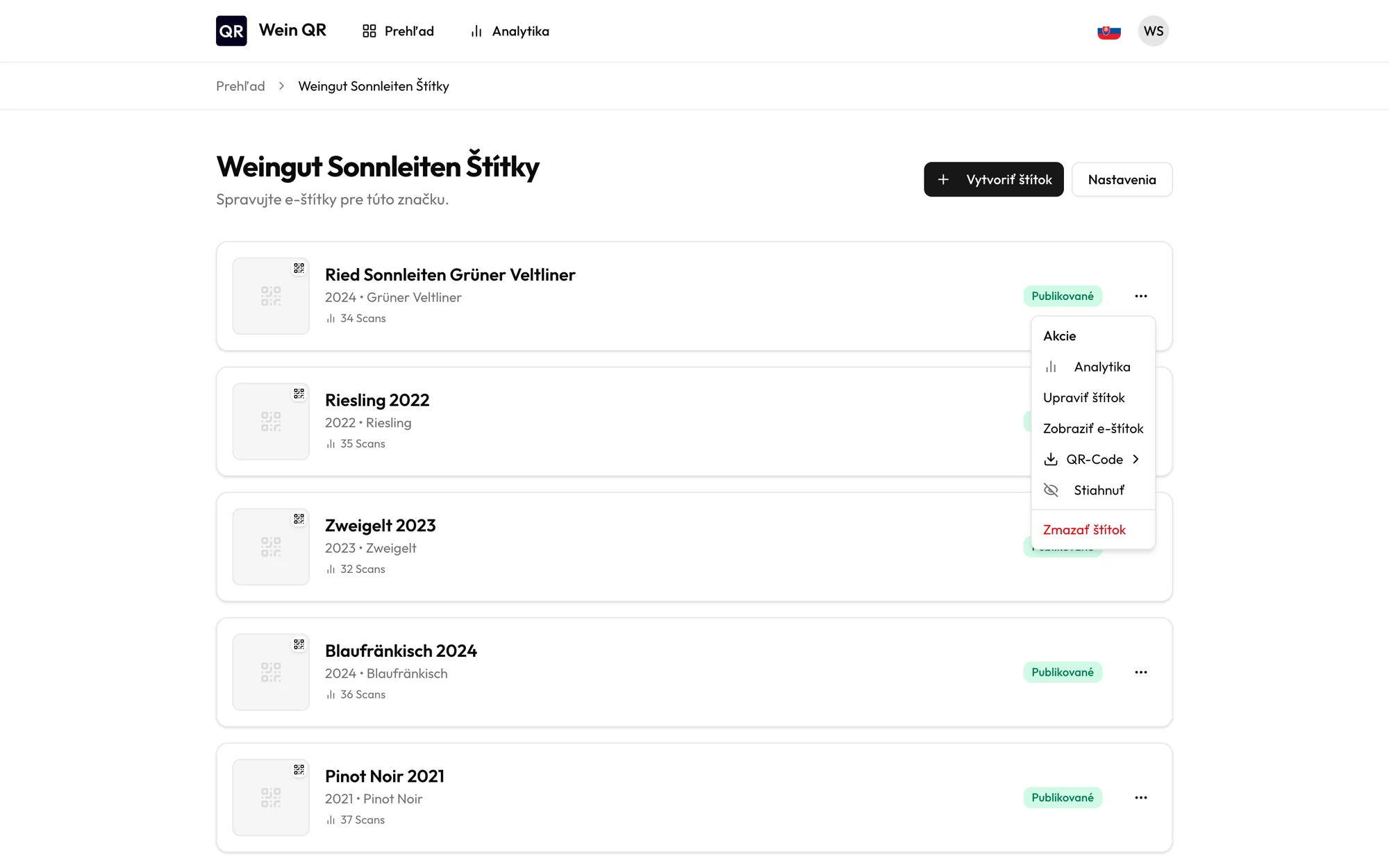
Task: Open the more actions menu for Blaufränkisch 2024
Action: pyautogui.click(x=1141, y=672)
